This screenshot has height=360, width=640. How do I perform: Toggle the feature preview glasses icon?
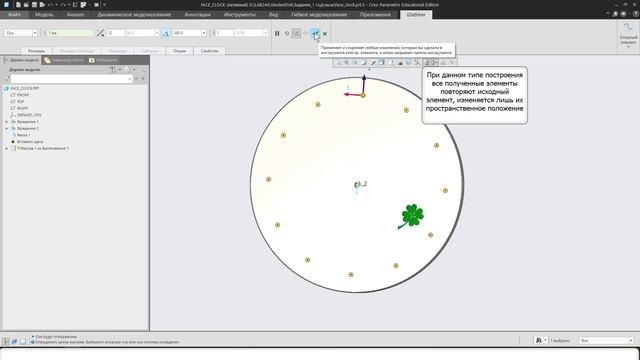[x=306, y=33]
